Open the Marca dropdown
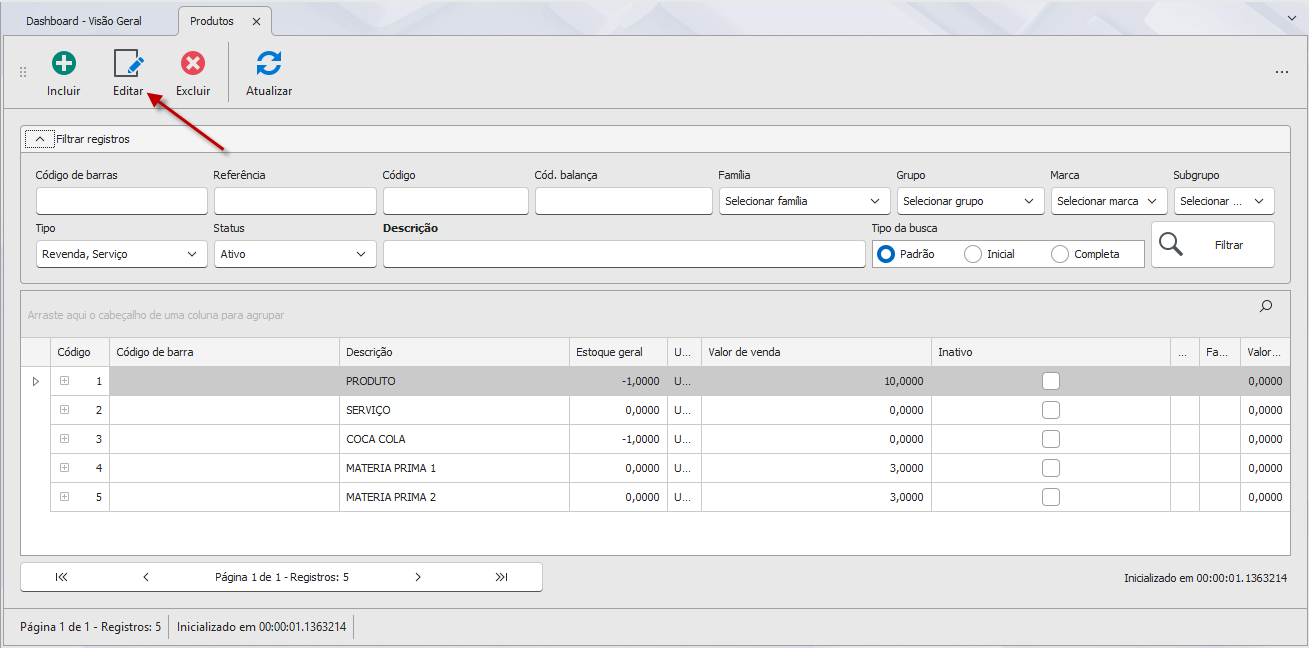1309x648 pixels. (1109, 201)
